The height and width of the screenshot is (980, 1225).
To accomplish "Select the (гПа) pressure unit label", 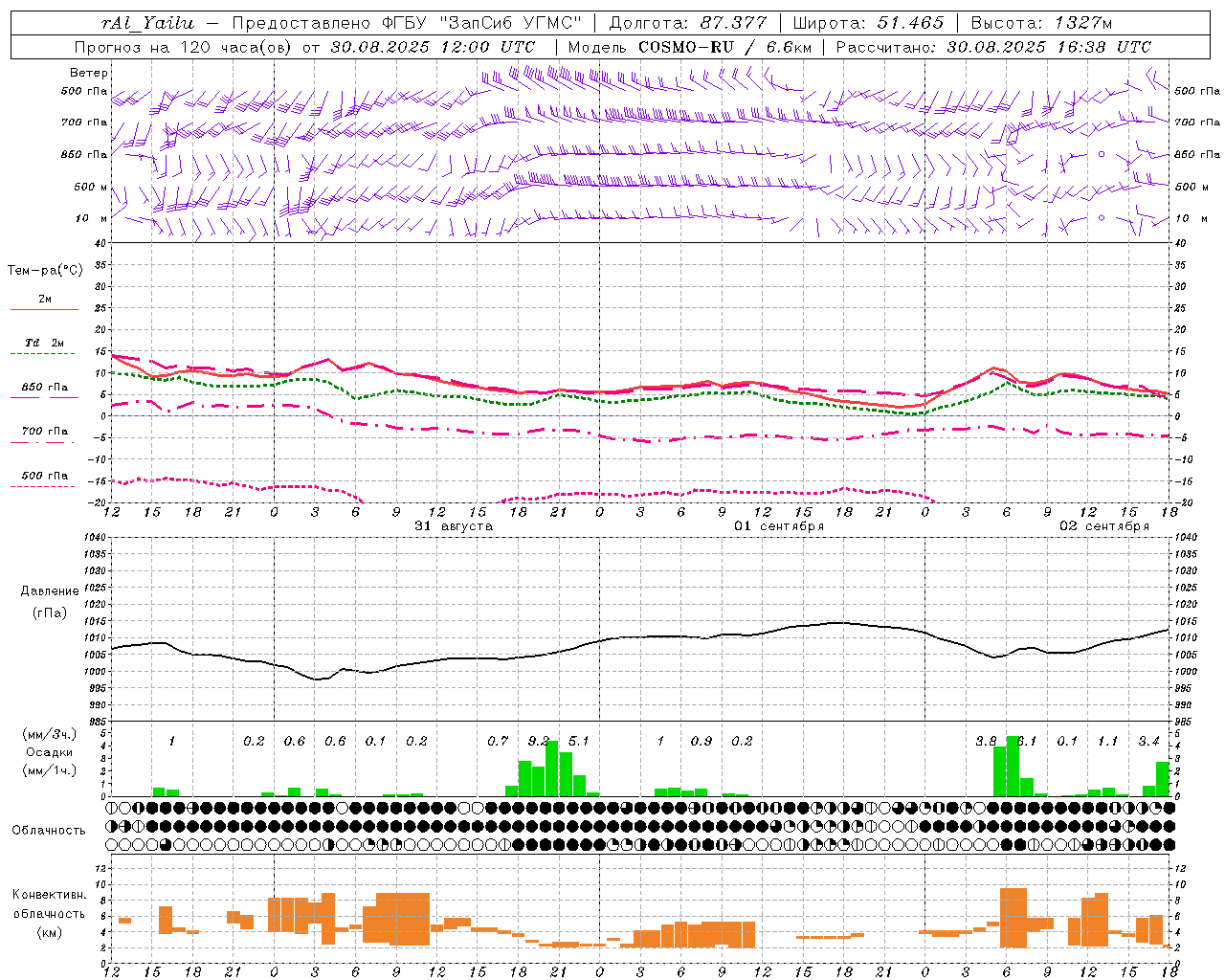I will [x=50, y=612].
